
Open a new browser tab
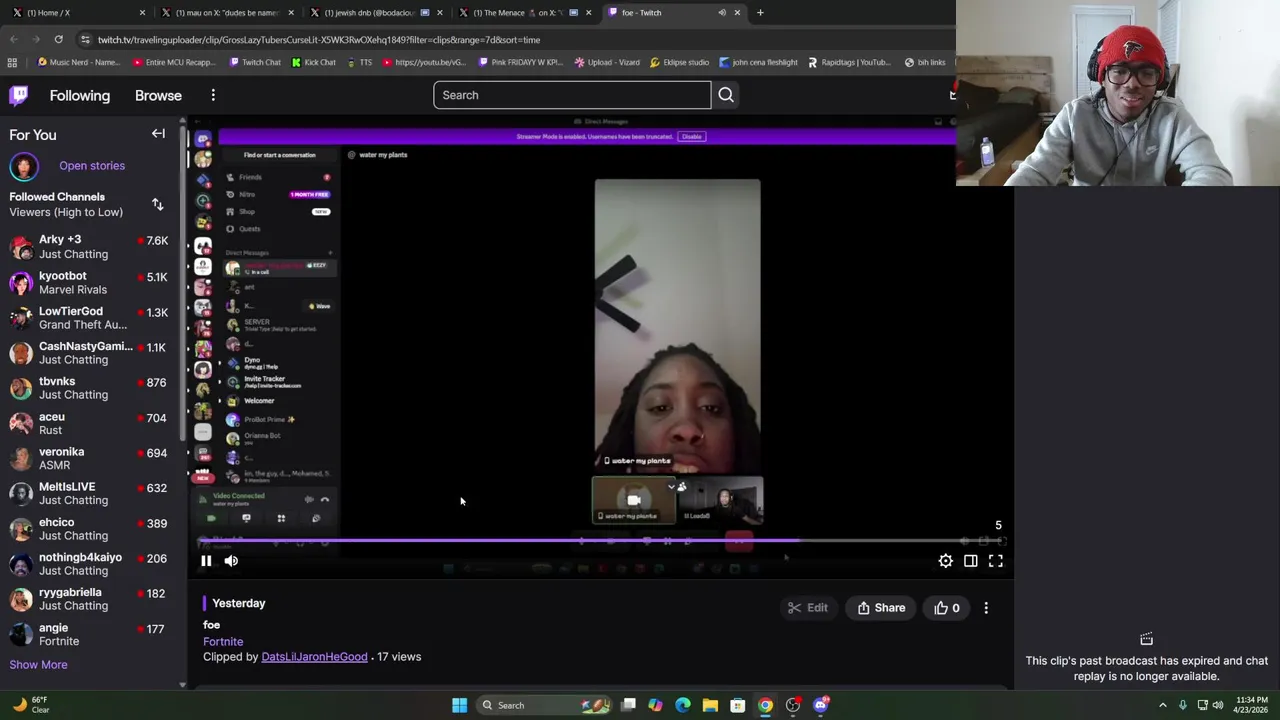760,13
